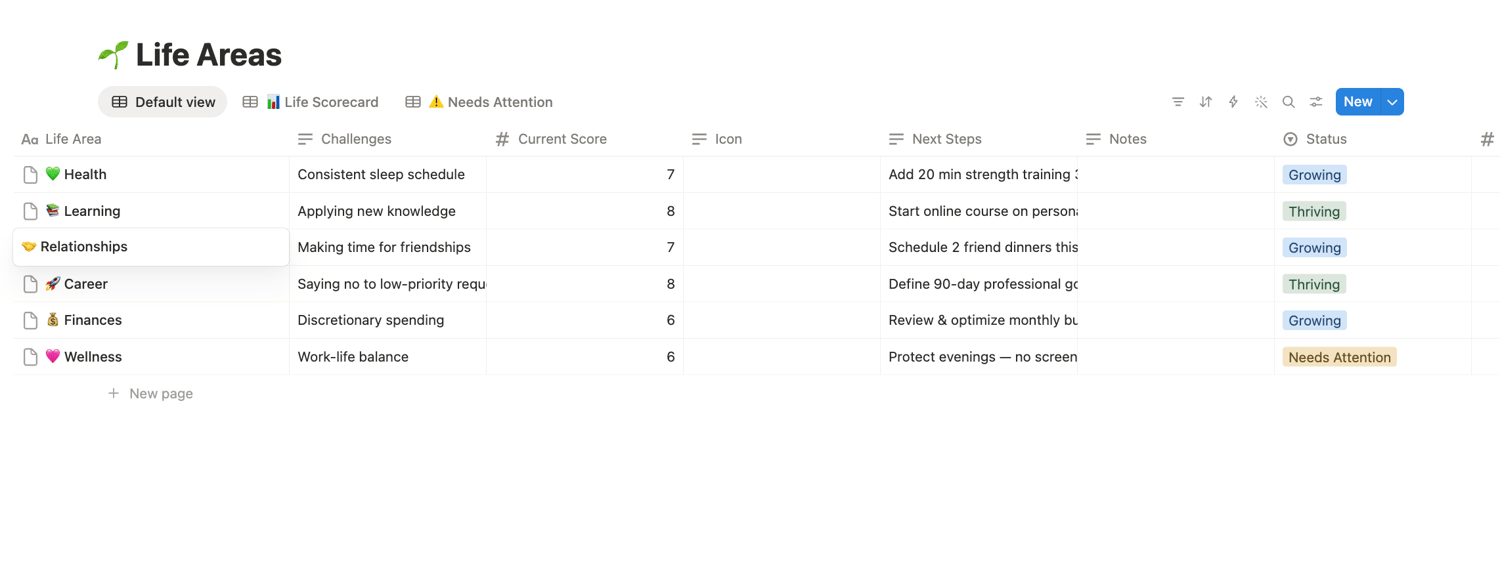
Task: Add a row with New page
Action: pyautogui.click(x=150, y=394)
